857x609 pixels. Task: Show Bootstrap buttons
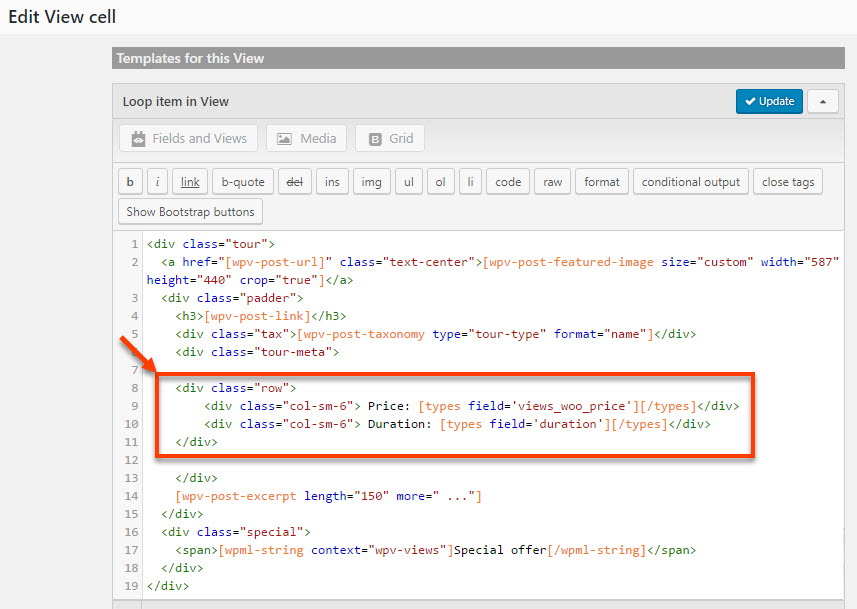pyautogui.click(x=190, y=212)
